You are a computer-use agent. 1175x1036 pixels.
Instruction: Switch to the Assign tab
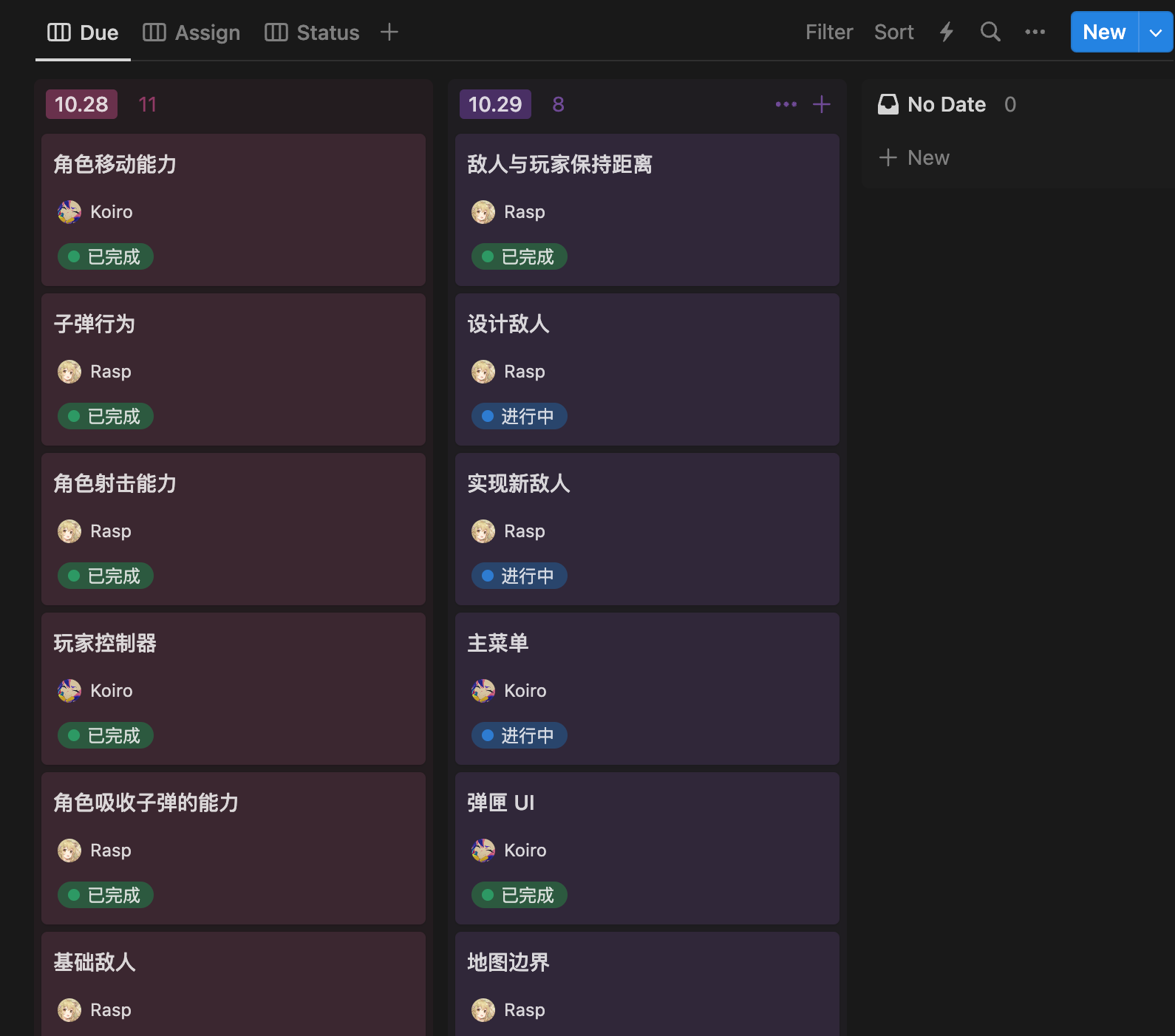[x=191, y=33]
